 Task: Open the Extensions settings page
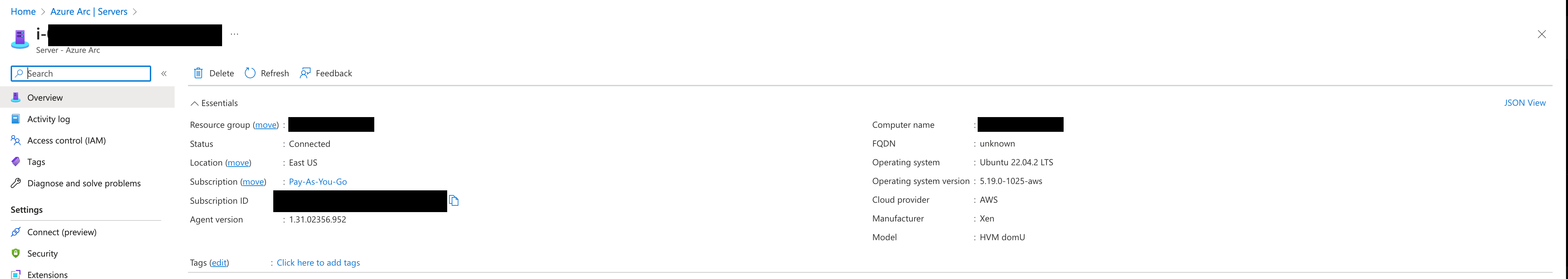(47, 275)
